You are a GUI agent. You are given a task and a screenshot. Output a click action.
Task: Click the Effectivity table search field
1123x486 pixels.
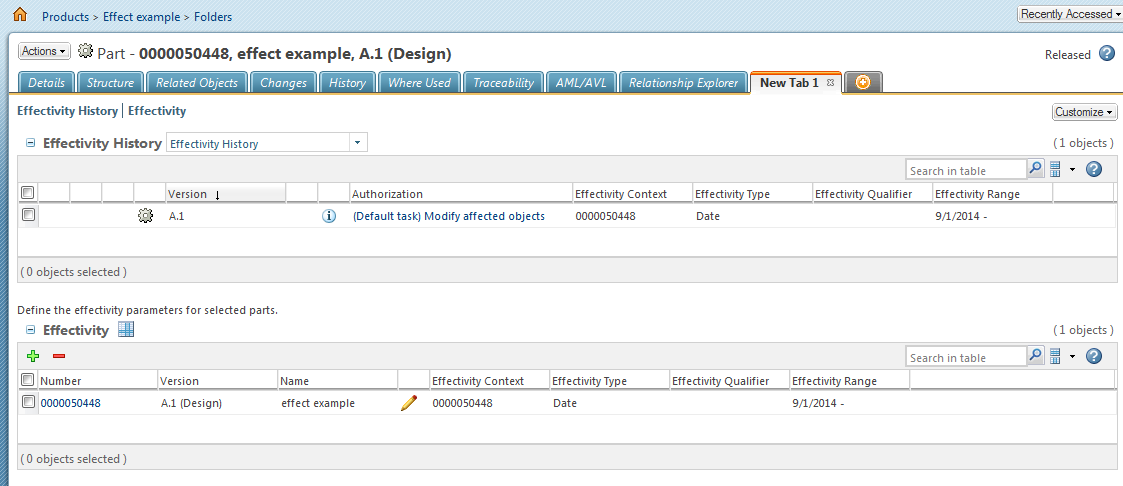(x=965, y=357)
